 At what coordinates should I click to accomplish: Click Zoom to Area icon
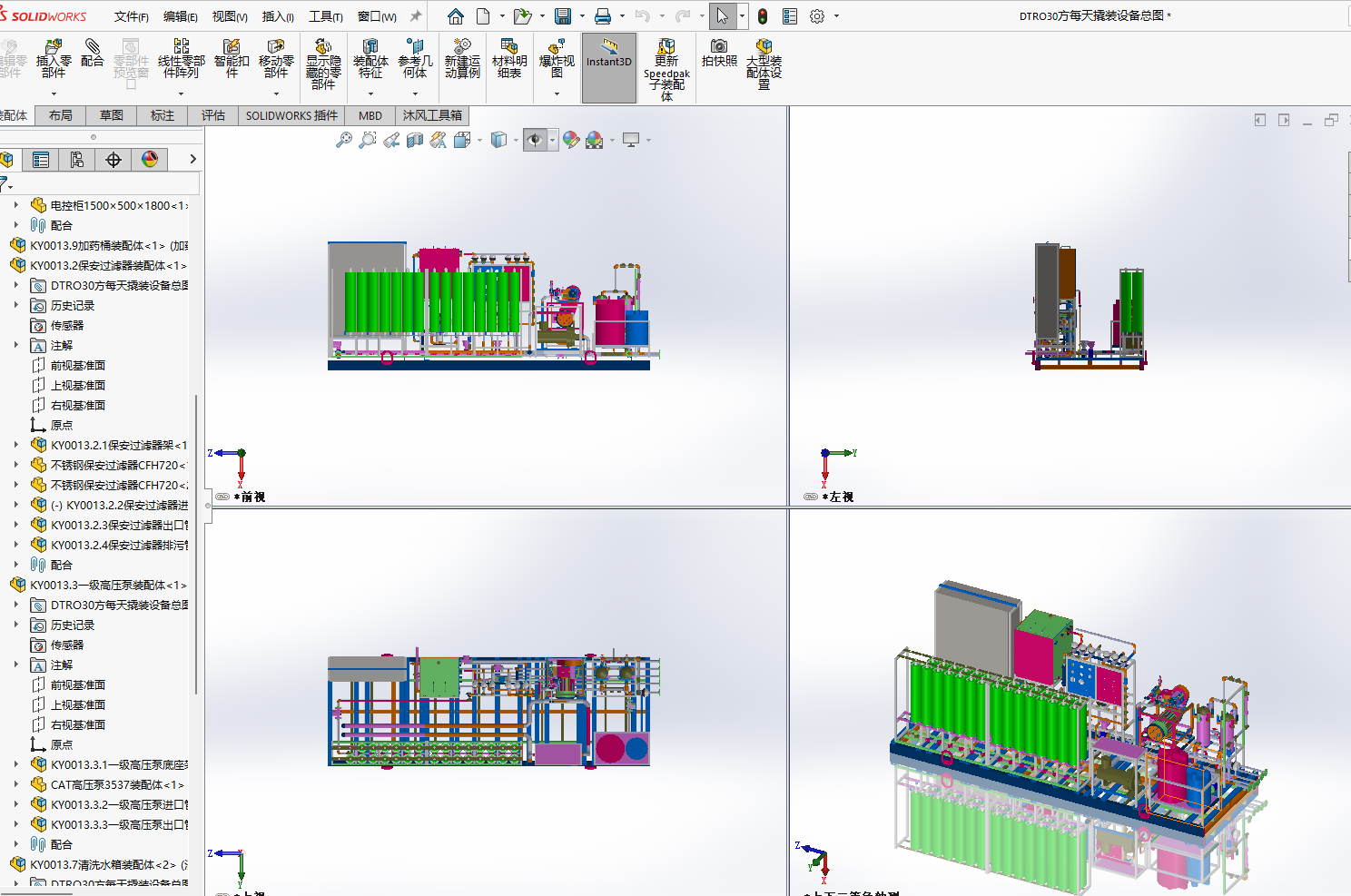click(x=368, y=140)
